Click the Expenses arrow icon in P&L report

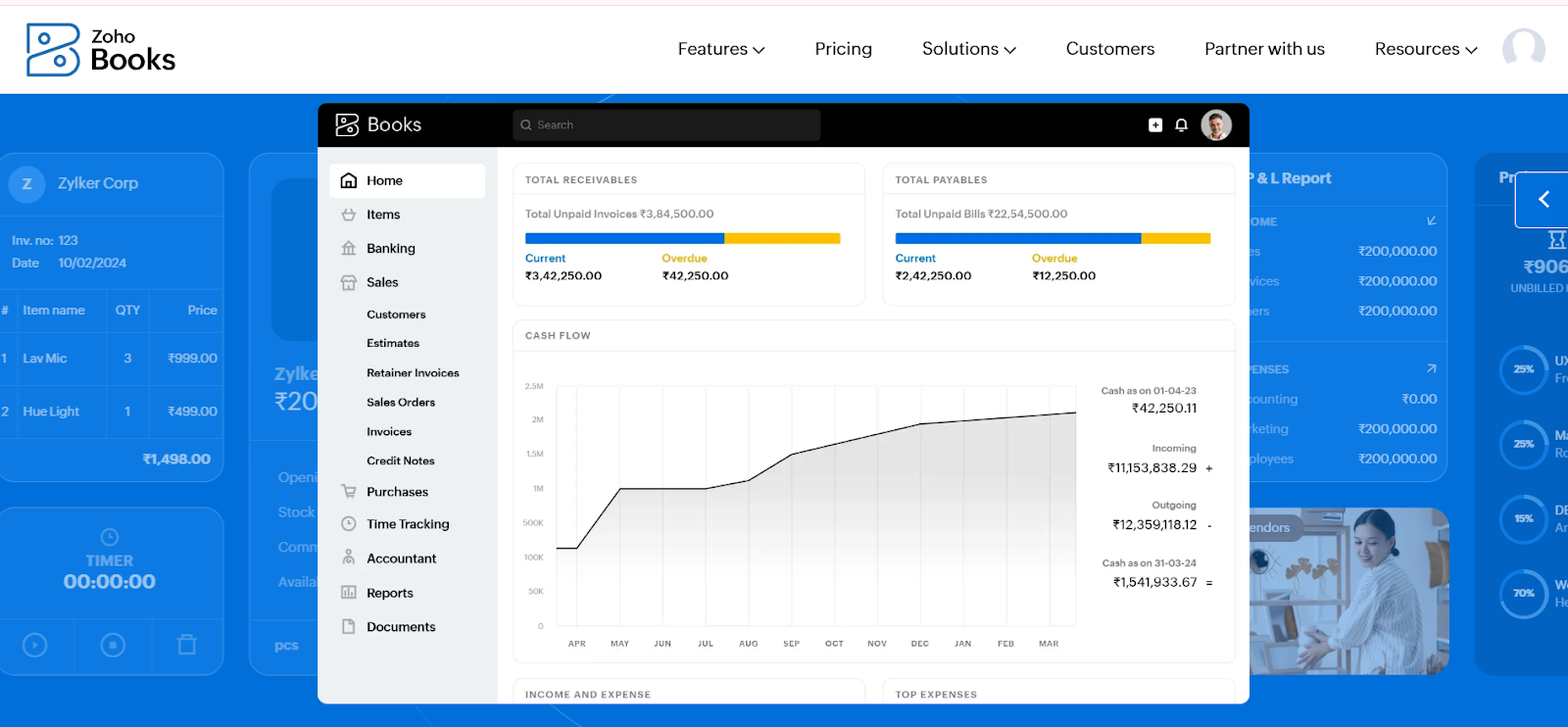click(1432, 369)
